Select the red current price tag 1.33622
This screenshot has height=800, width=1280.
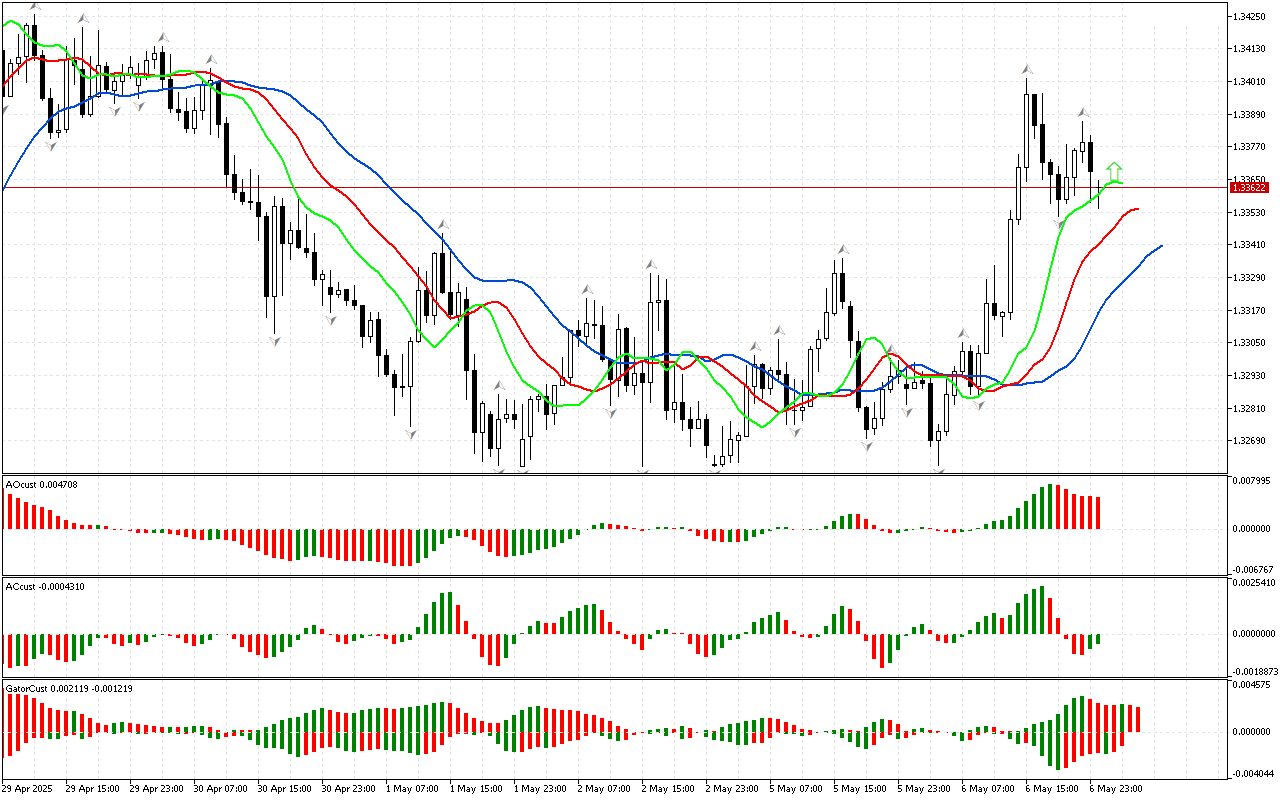tap(1250, 187)
